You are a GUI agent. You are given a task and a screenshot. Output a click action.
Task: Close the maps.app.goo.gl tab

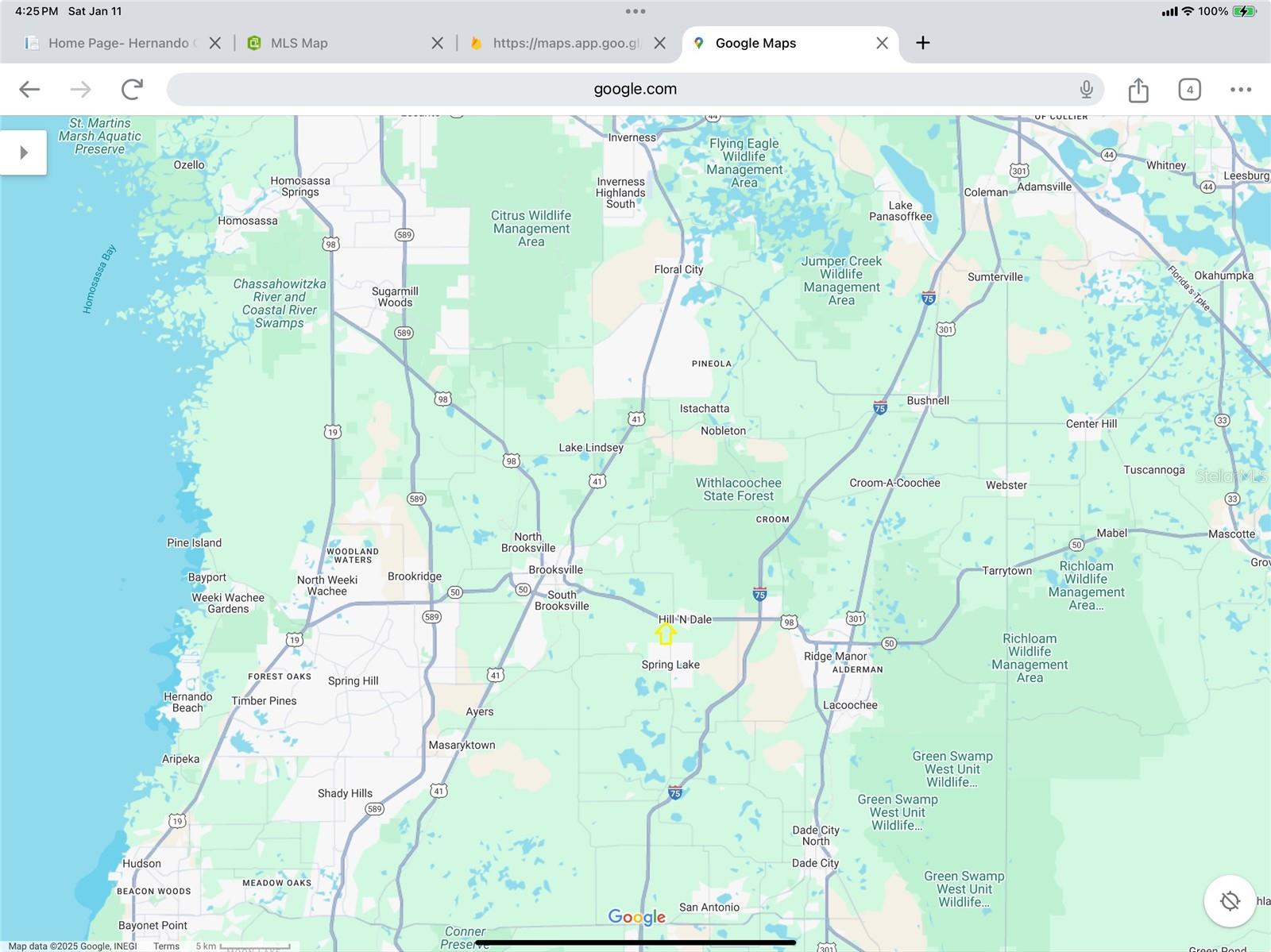[x=659, y=43]
